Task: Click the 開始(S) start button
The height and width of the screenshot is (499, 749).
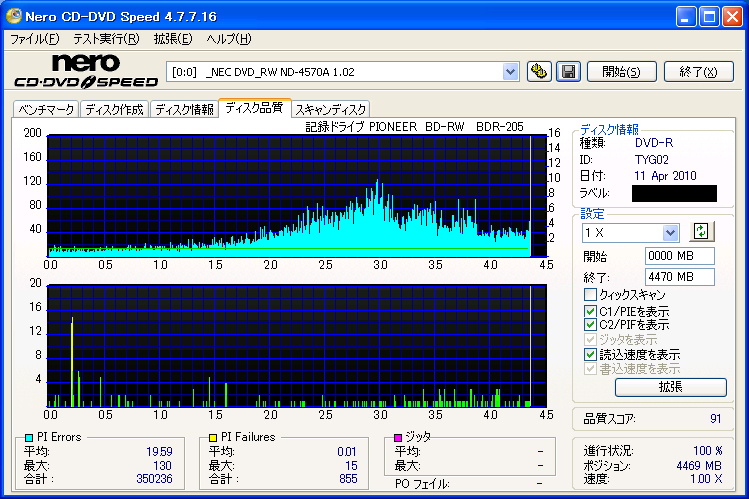Action: pos(621,72)
